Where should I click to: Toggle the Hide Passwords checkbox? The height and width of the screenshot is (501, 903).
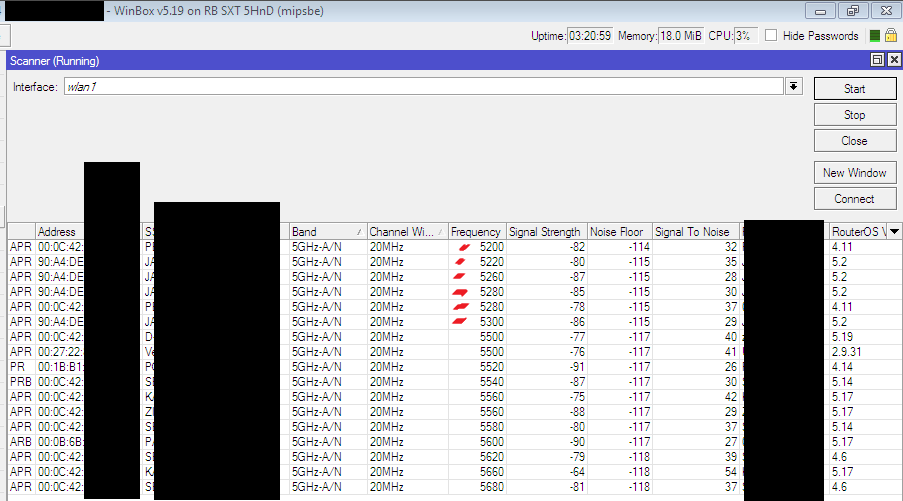pos(771,36)
